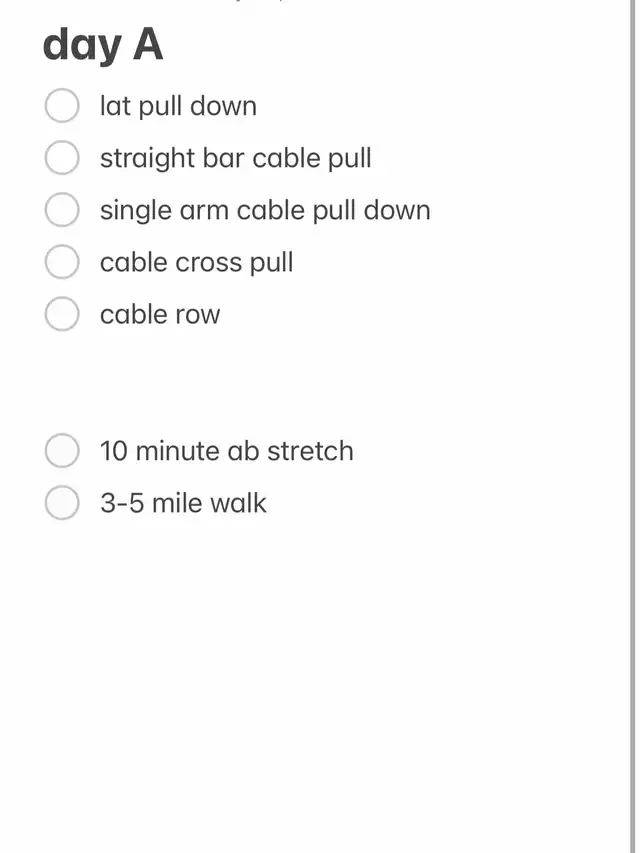Check the 10 minute ab stretch circle

(x=62, y=451)
